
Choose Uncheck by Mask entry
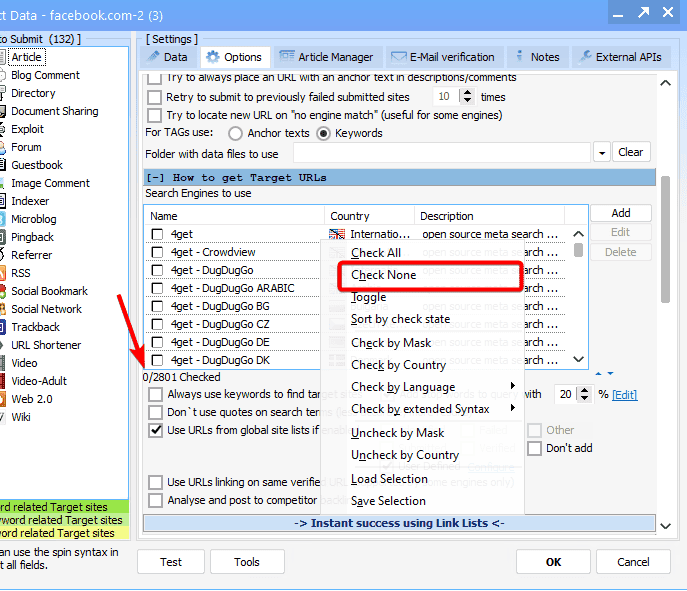422,433
